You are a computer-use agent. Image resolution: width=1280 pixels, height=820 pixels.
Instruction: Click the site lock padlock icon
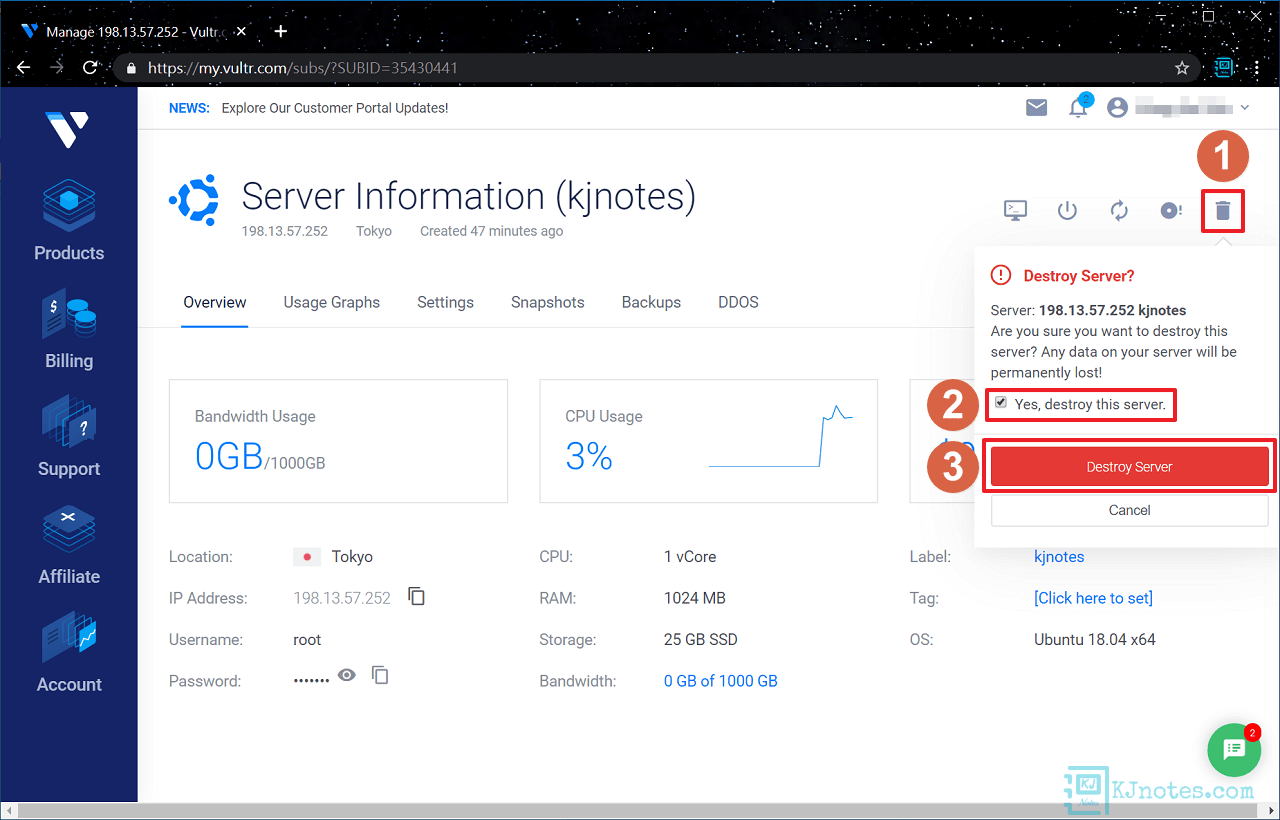point(131,69)
